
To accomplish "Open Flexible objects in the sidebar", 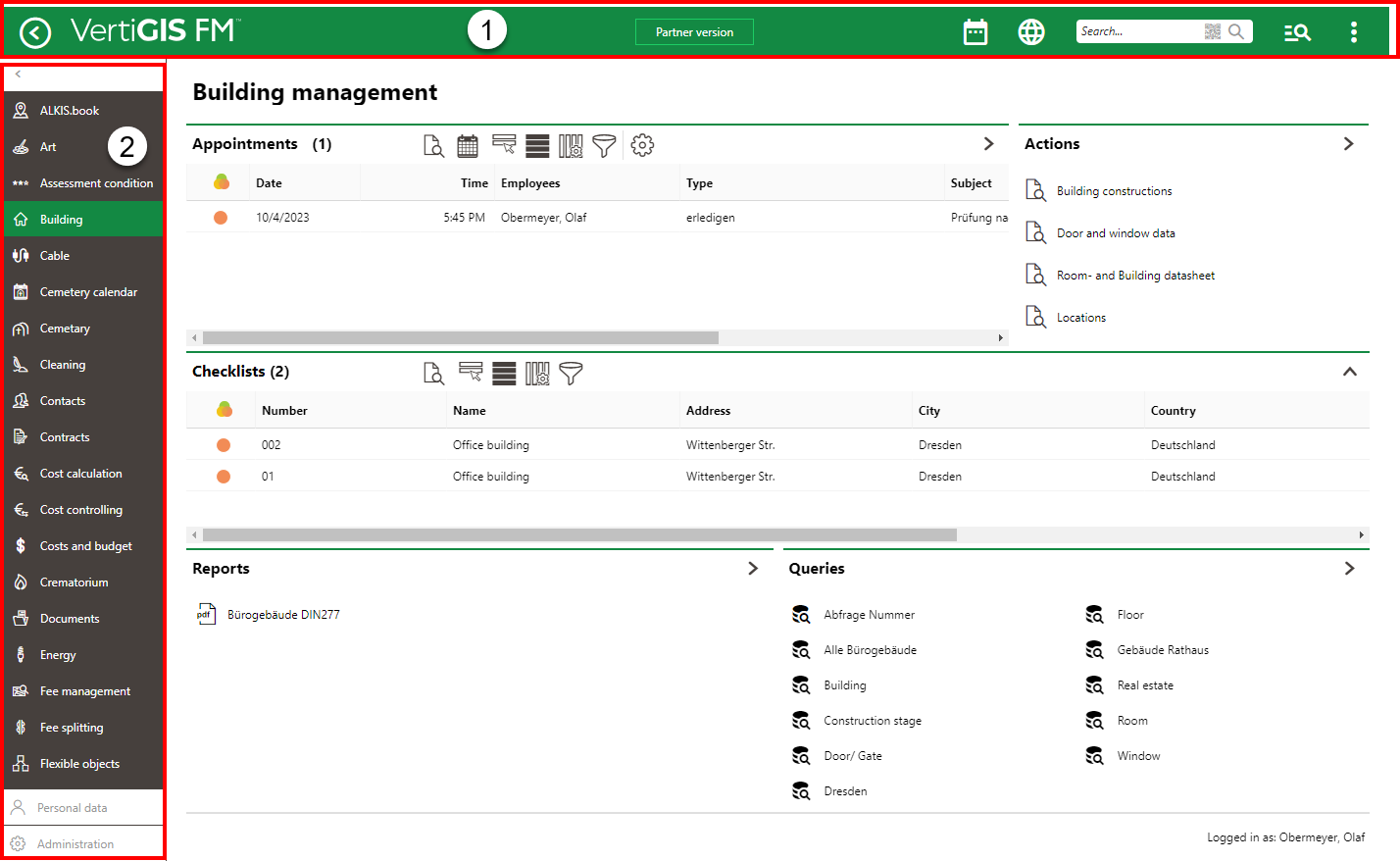I will pos(83,764).
